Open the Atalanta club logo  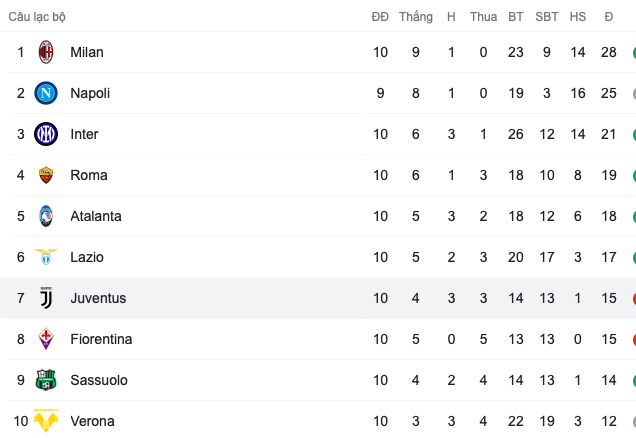coord(46,216)
